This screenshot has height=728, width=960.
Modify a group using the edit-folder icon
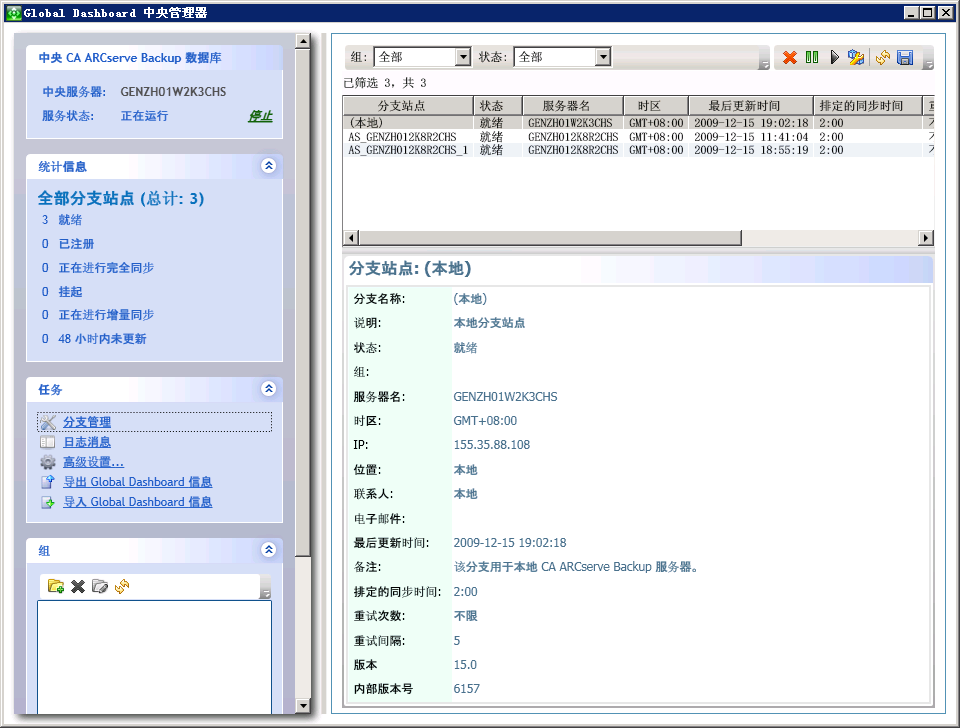(x=100, y=587)
